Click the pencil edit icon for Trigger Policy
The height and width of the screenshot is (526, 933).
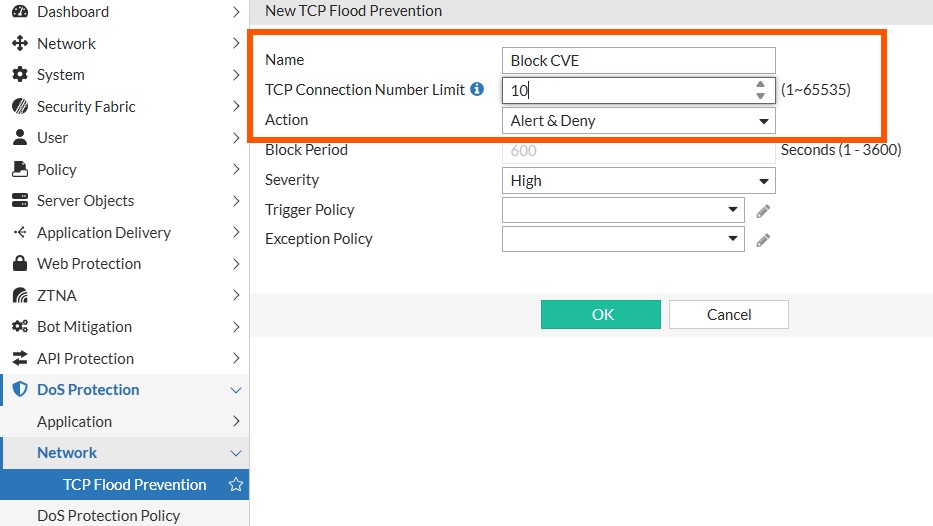point(763,211)
